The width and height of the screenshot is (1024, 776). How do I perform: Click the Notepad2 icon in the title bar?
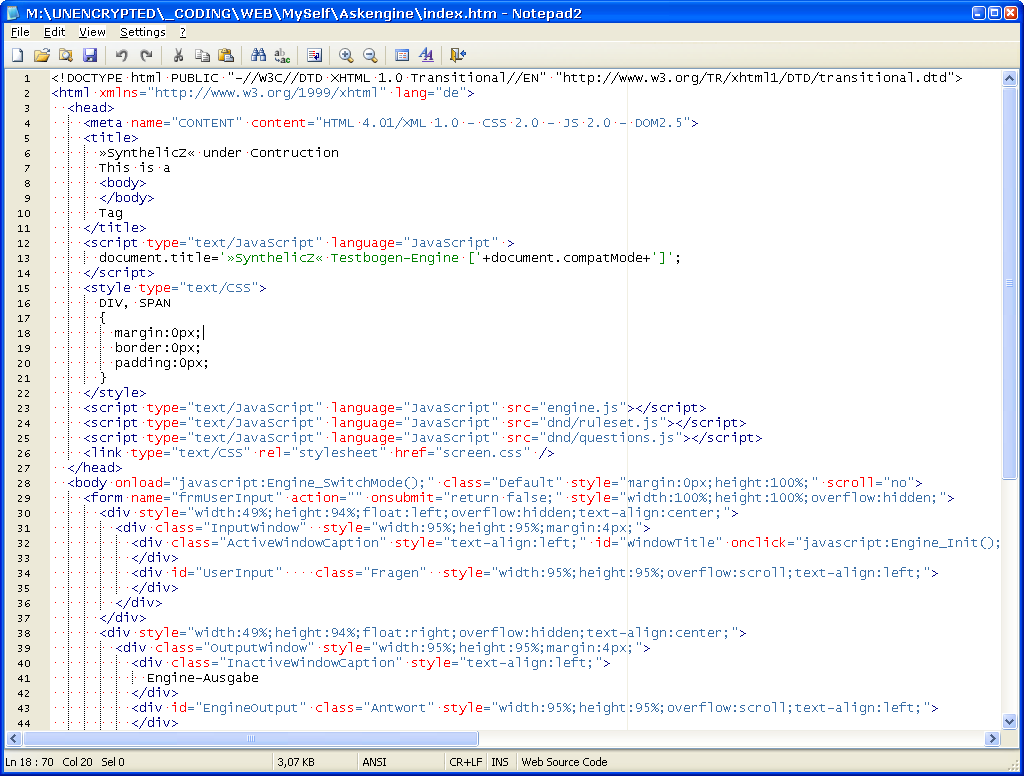[12, 13]
